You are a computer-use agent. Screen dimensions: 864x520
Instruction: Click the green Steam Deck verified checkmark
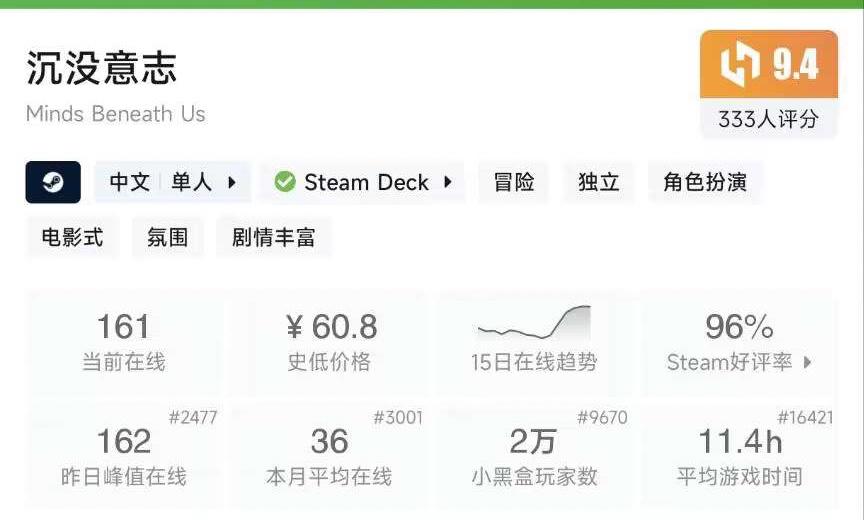tap(285, 182)
